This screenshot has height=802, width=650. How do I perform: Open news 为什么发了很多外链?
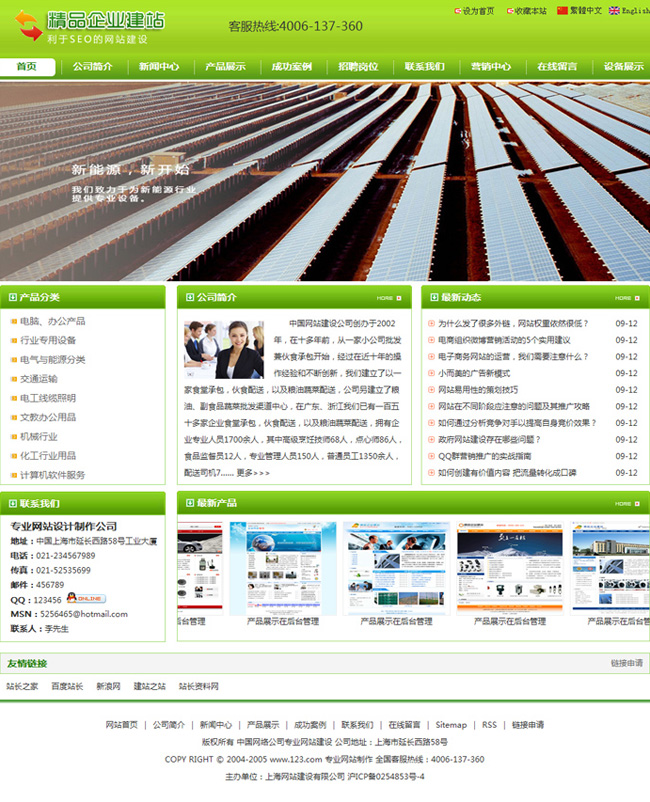click(x=513, y=323)
